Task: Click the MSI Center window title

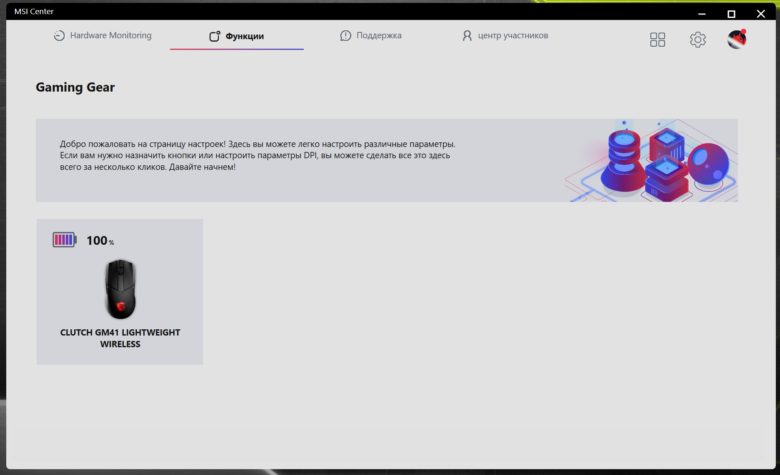Action: click(x=34, y=11)
